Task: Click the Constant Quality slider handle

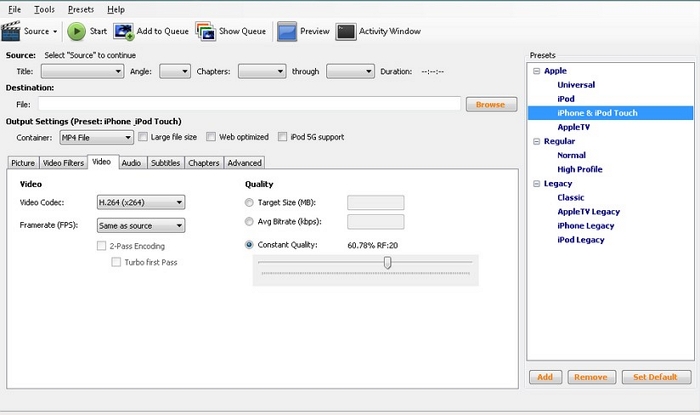Action: [x=387, y=263]
